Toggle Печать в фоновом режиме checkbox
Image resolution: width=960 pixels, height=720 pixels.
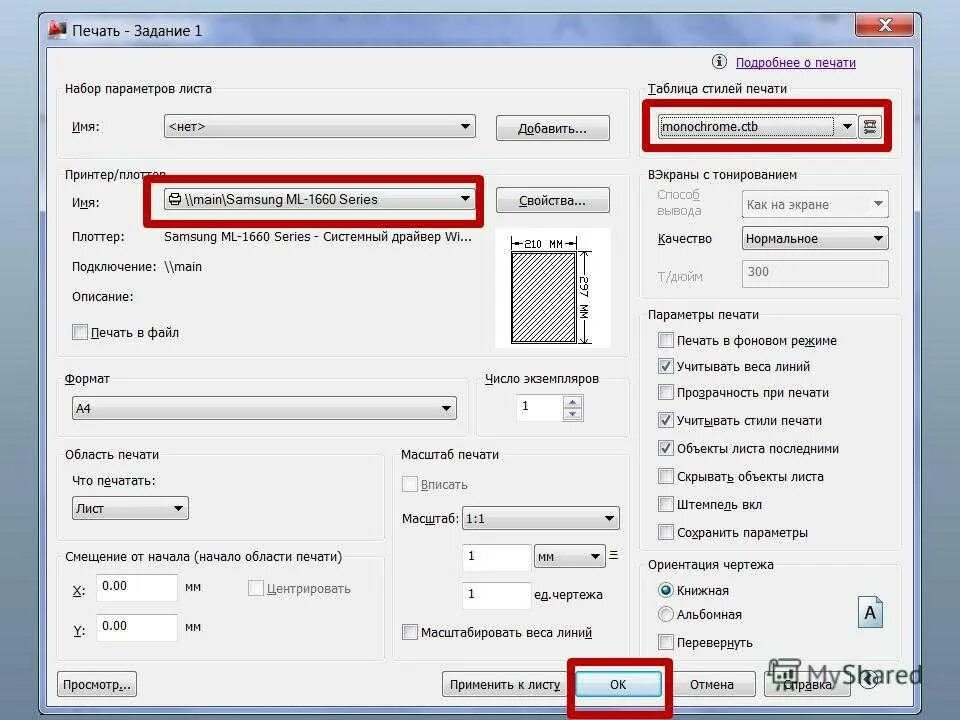pos(666,340)
